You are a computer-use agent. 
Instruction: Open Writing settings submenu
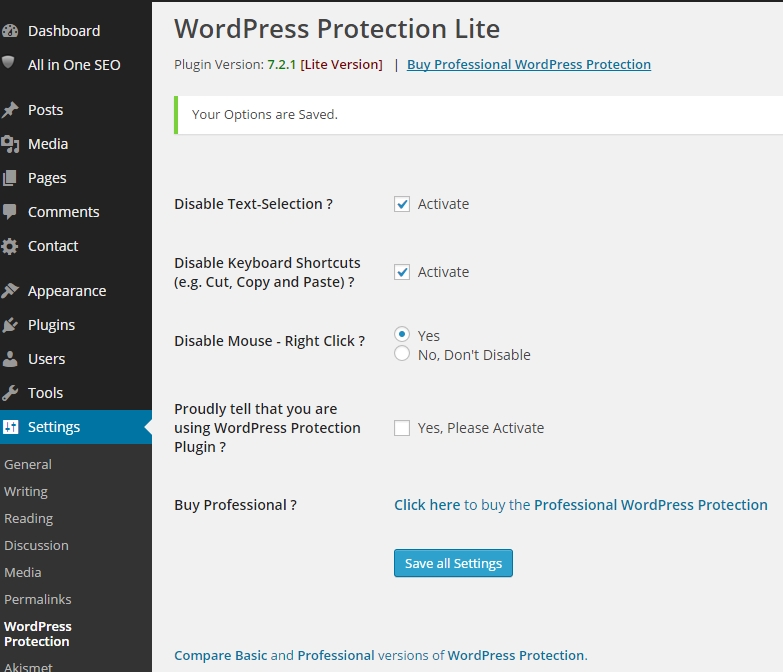[x=26, y=492]
